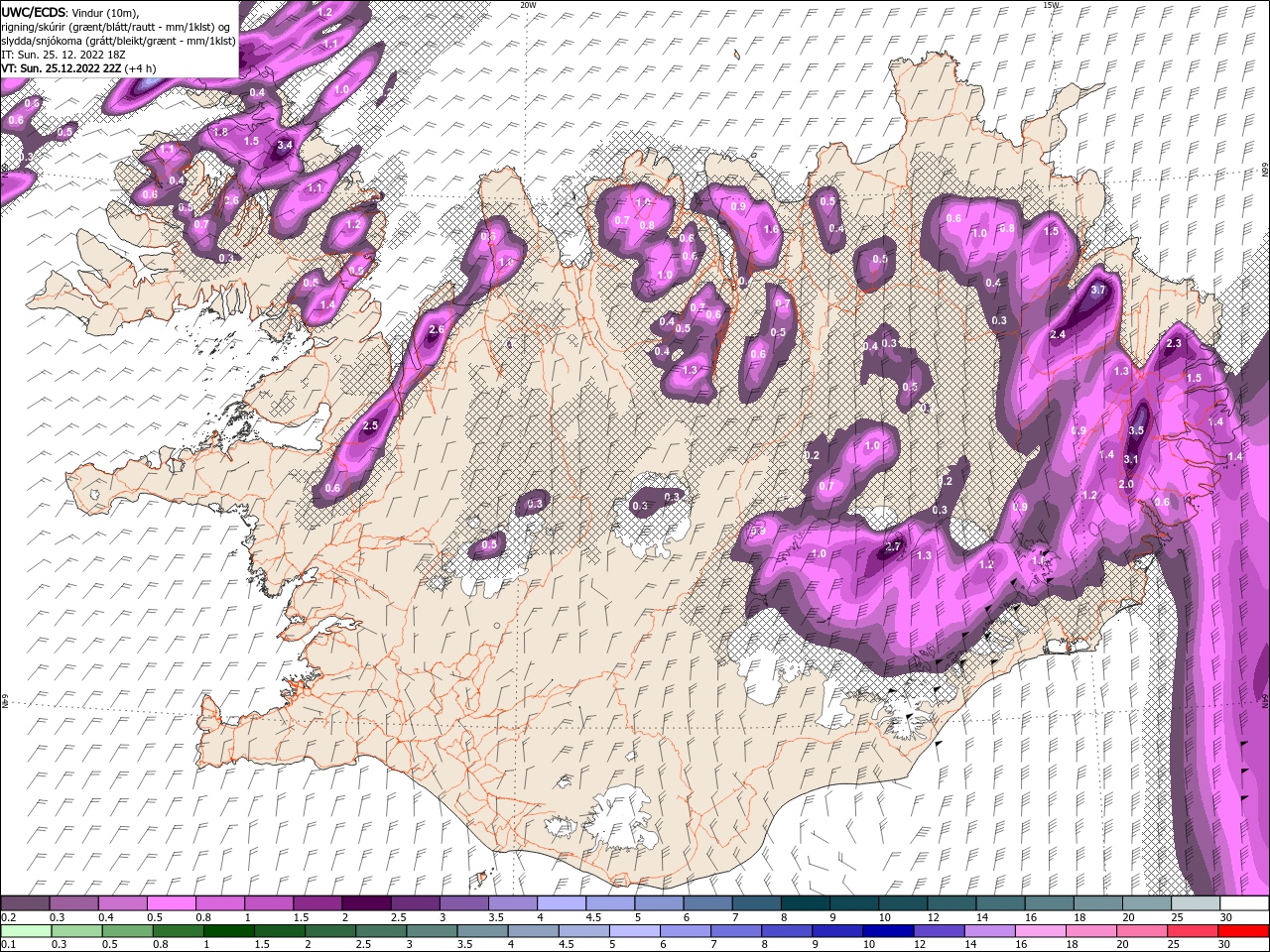Click the 2.7 precipitation value on the map

[x=892, y=546]
